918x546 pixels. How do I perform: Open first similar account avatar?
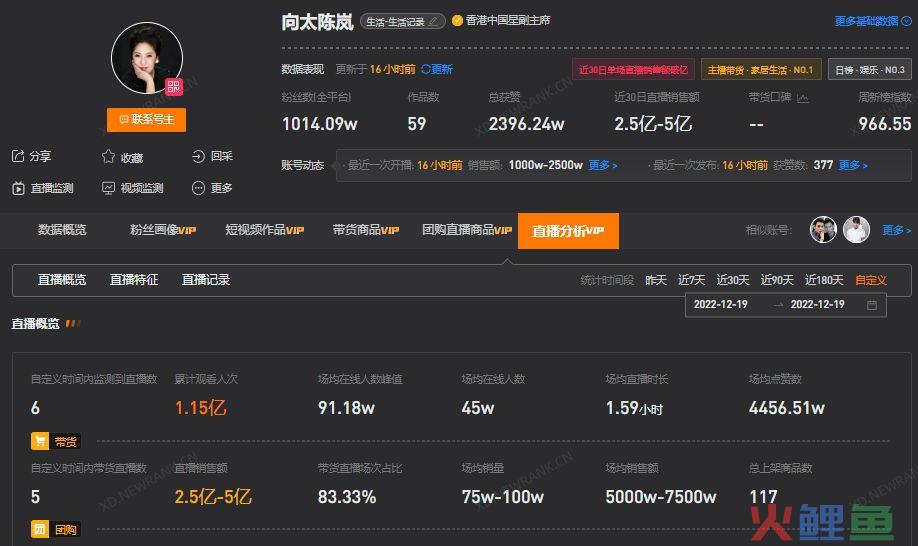823,229
